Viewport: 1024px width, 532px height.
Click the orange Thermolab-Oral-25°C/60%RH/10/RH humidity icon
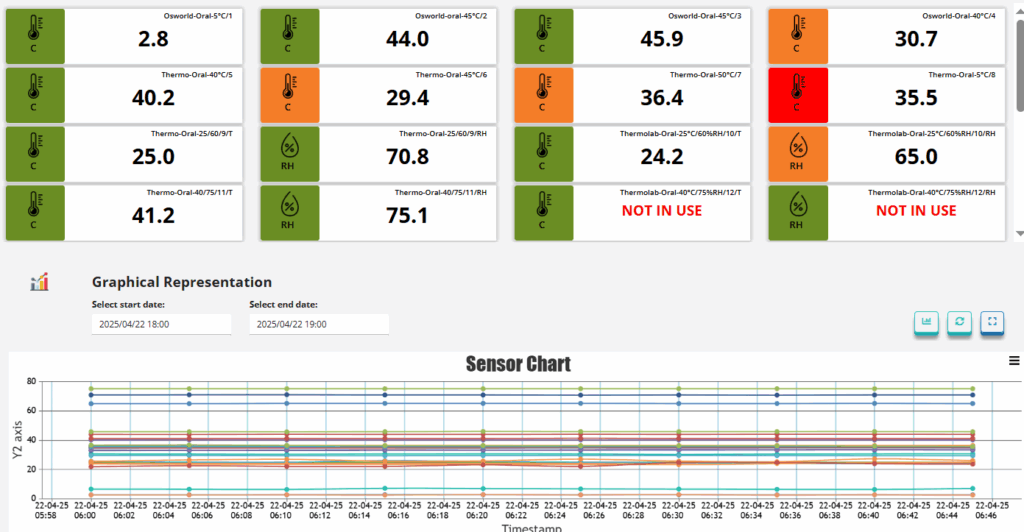pyautogui.click(x=797, y=153)
